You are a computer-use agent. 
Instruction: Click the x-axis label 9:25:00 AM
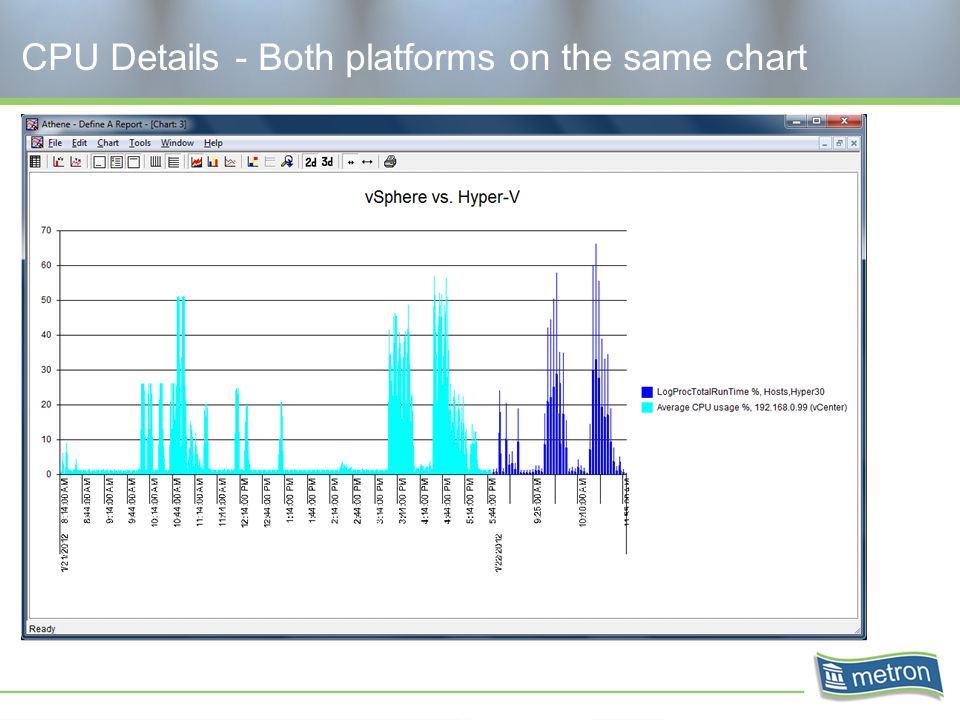(x=538, y=502)
